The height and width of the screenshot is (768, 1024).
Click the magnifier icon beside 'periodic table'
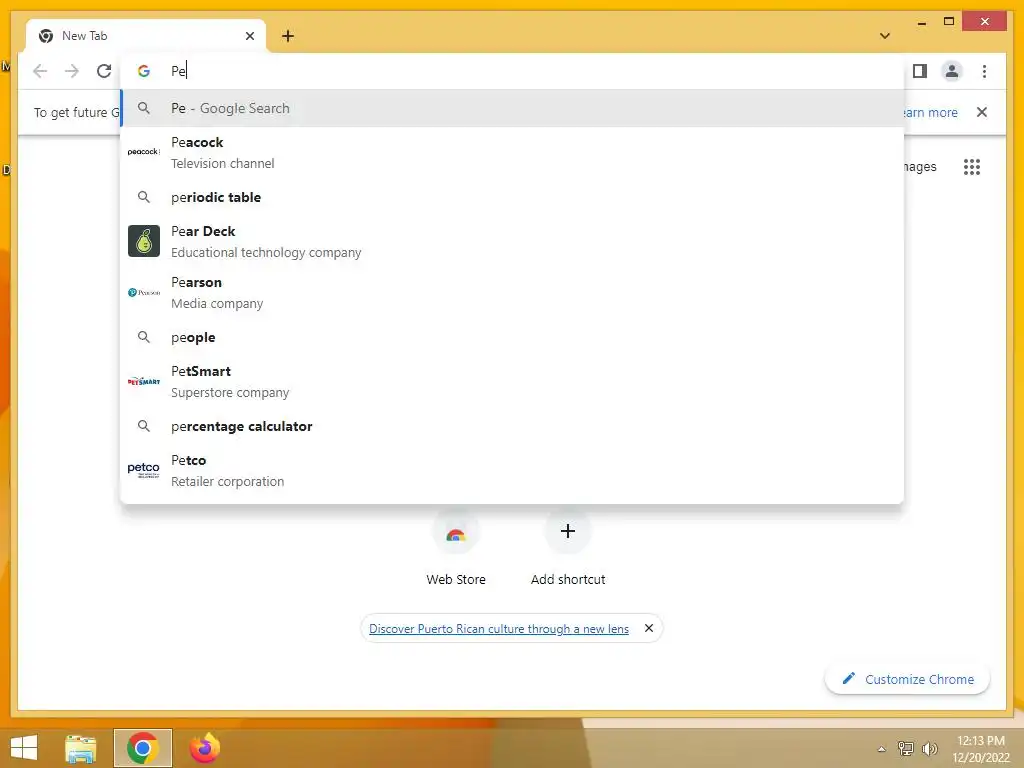pos(144,197)
